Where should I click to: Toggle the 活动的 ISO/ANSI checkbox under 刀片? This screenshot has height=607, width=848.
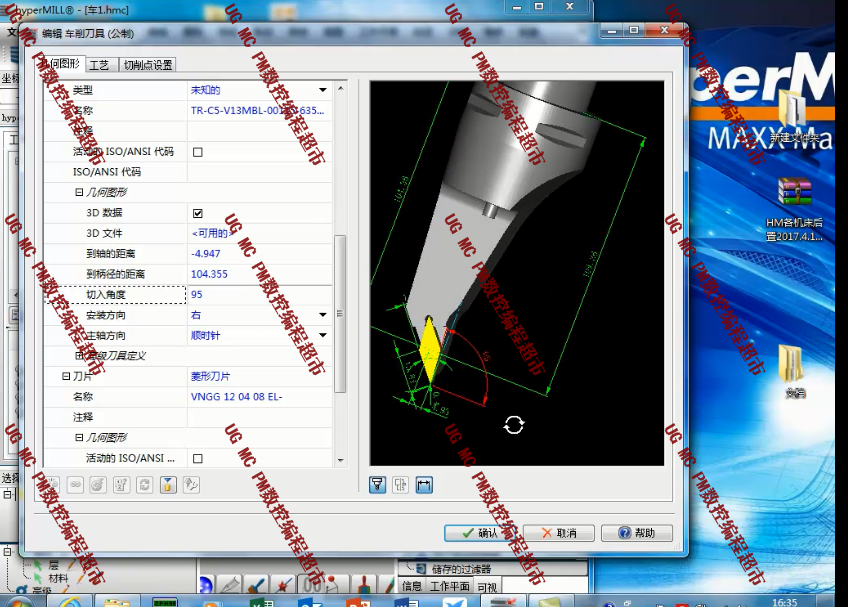point(198,458)
